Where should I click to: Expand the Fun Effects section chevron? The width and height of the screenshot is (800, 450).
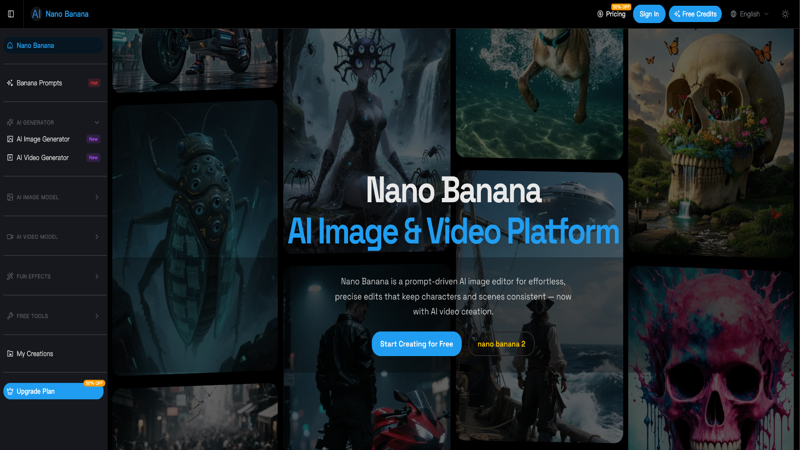pyautogui.click(x=96, y=276)
